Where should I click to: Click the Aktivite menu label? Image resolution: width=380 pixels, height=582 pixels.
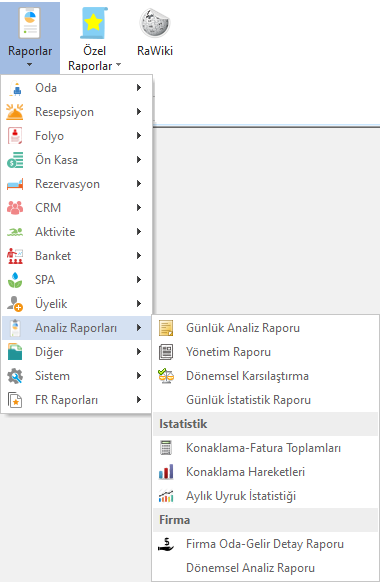[55, 232]
